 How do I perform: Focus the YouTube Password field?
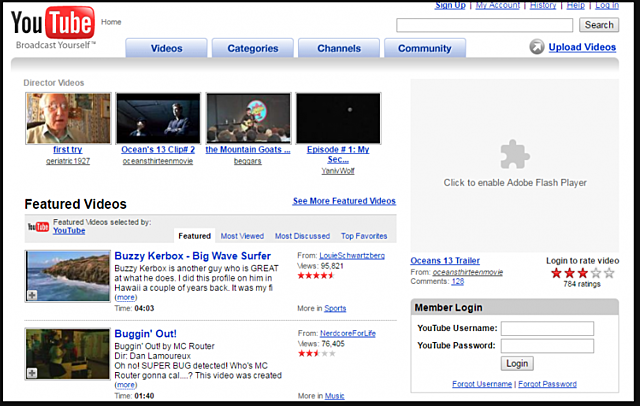(547, 346)
